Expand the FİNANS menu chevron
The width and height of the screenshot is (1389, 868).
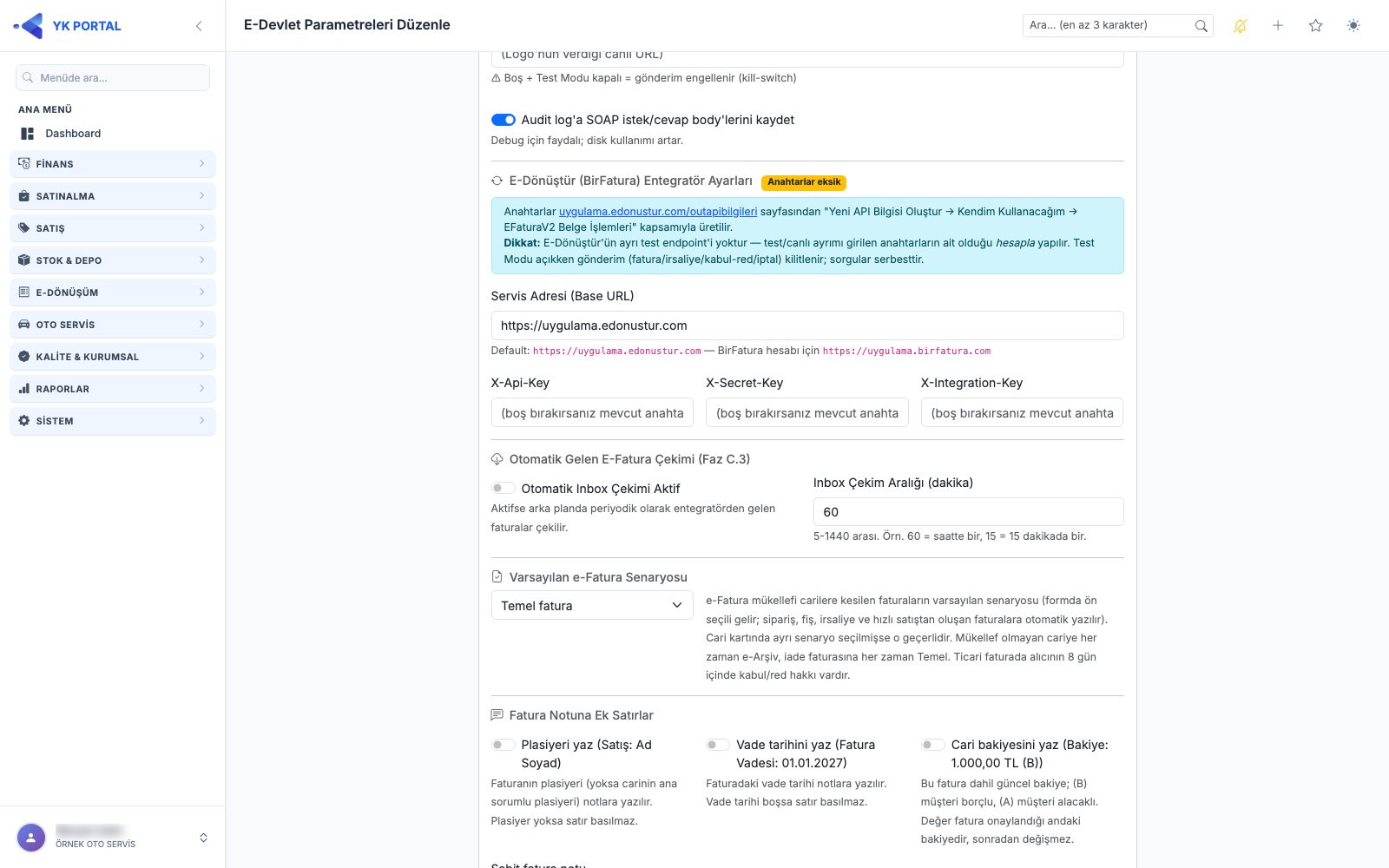(201, 164)
